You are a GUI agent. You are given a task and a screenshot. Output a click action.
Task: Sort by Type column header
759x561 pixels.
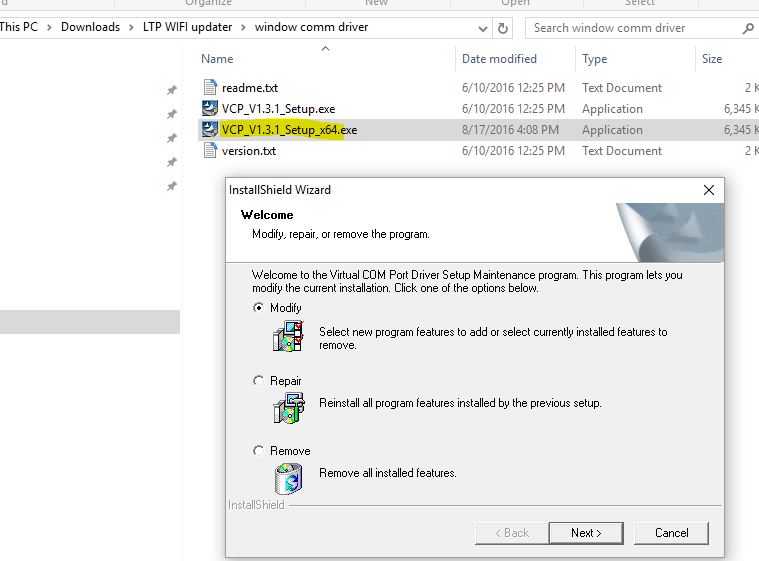[x=594, y=59]
